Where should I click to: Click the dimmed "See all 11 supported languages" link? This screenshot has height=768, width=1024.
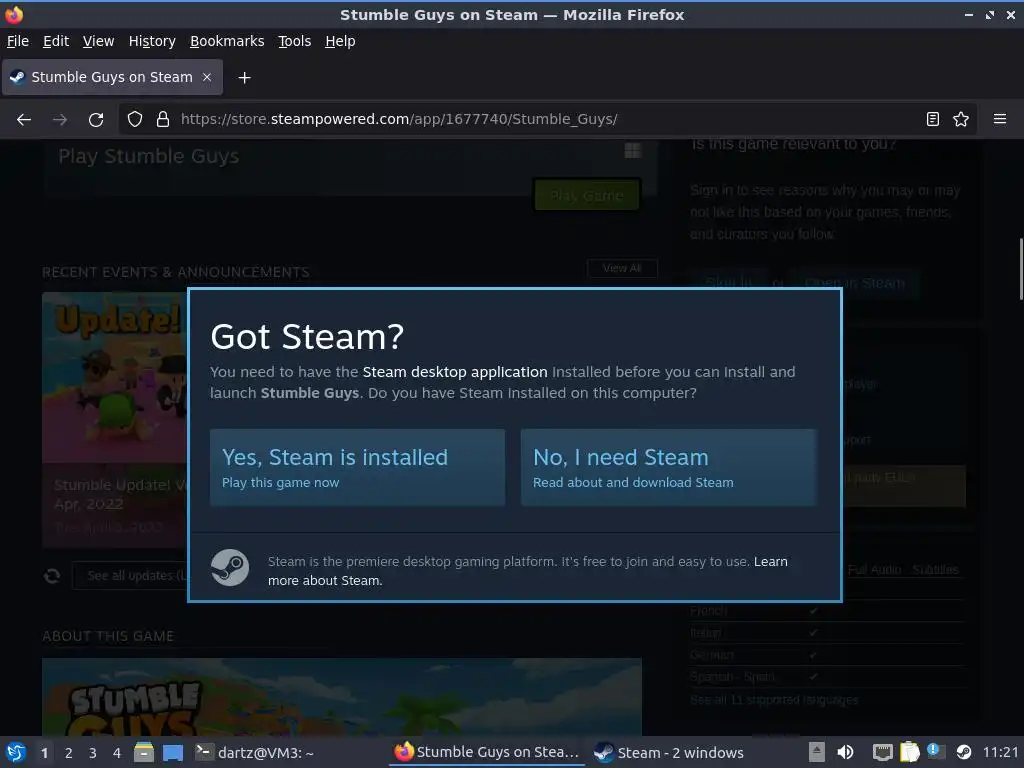pos(774,700)
